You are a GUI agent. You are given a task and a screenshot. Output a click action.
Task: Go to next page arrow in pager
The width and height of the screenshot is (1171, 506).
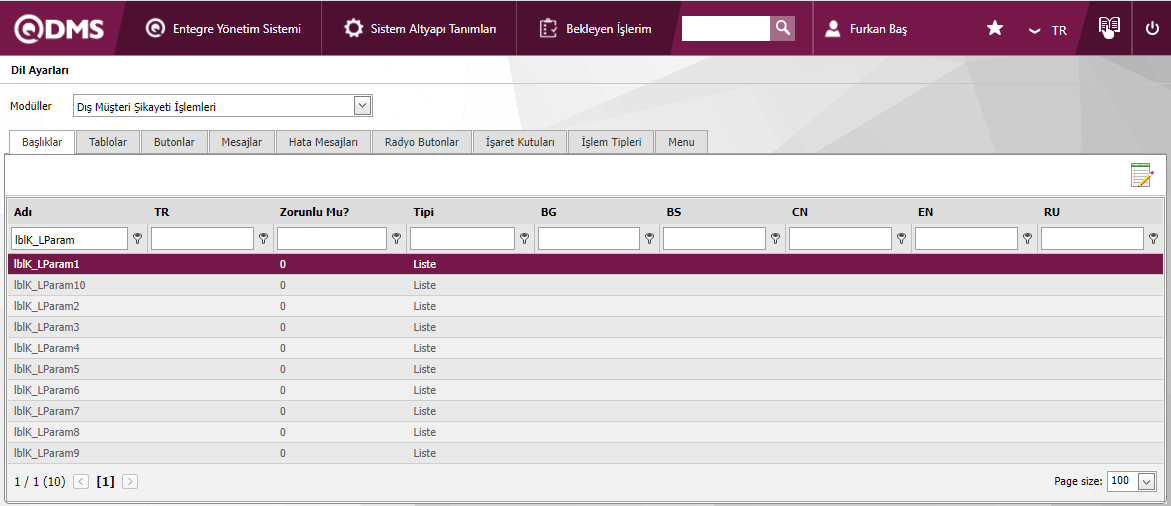(x=130, y=481)
